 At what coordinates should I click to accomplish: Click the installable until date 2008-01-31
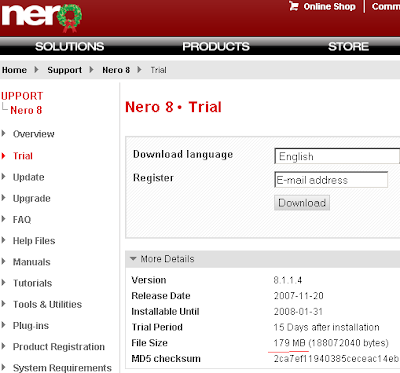(x=299, y=312)
